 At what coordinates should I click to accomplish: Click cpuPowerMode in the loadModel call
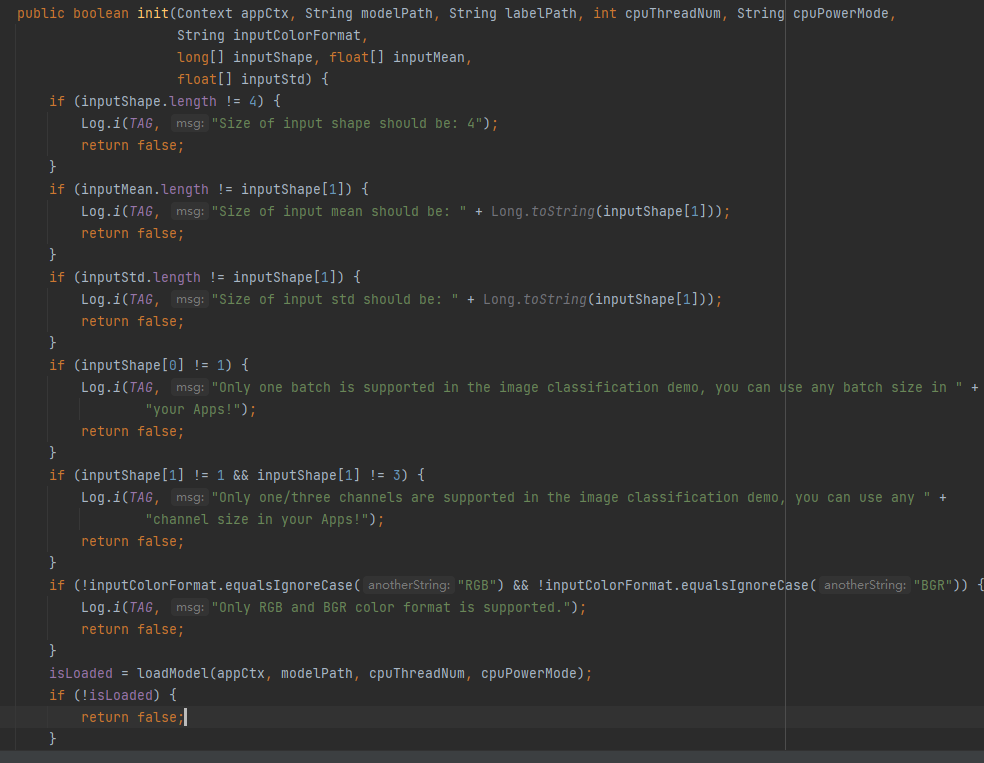(528, 673)
